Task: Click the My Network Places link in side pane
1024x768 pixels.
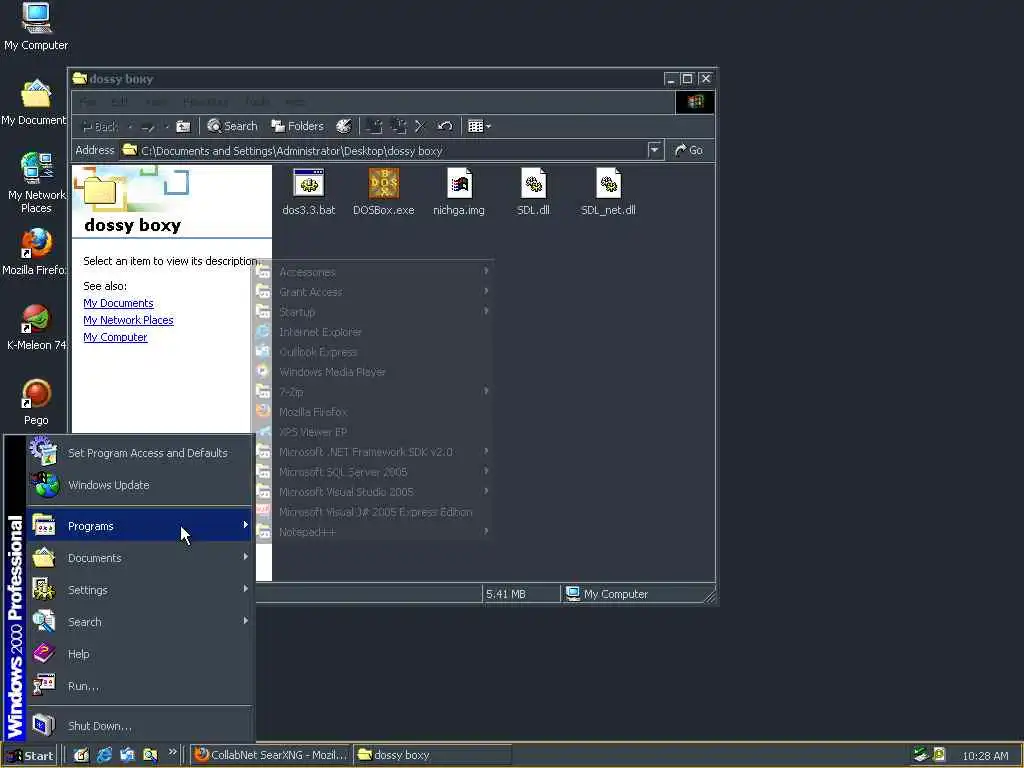Action: (128, 320)
